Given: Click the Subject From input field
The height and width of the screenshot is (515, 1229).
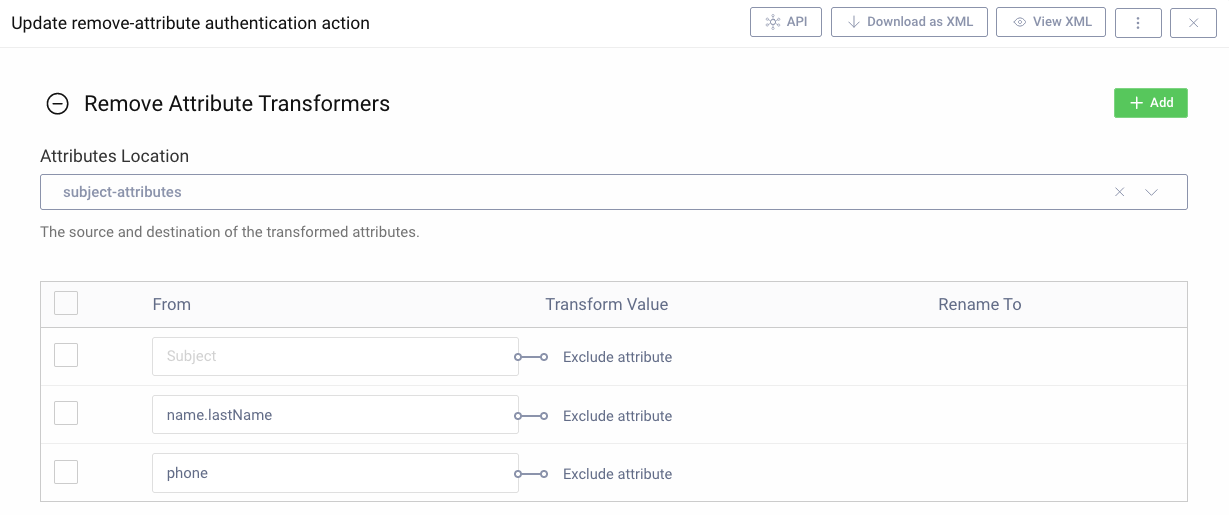Looking at the screenshot, I should 334,356.
